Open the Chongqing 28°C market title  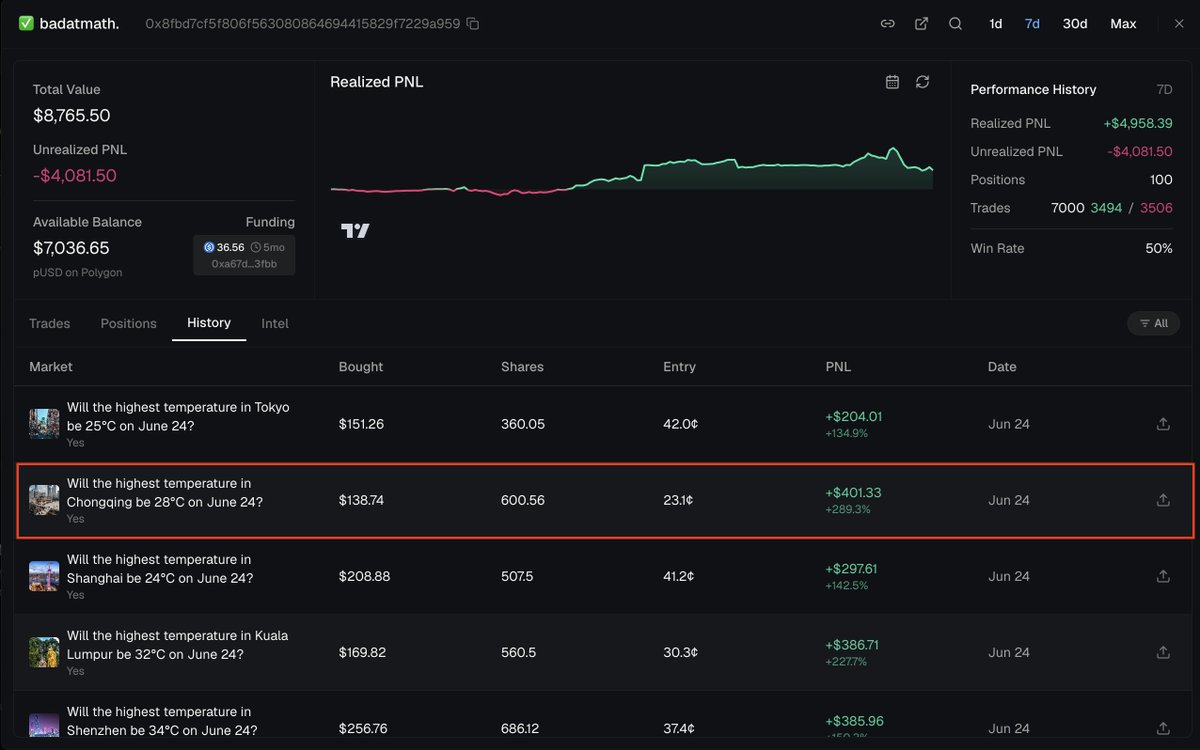click(165, 492)
